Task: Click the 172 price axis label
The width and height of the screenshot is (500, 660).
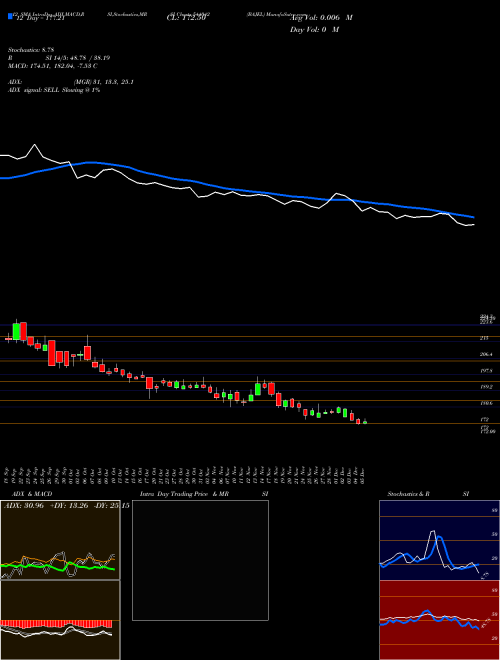Action: pyautogui.click(x=484, y=420)
